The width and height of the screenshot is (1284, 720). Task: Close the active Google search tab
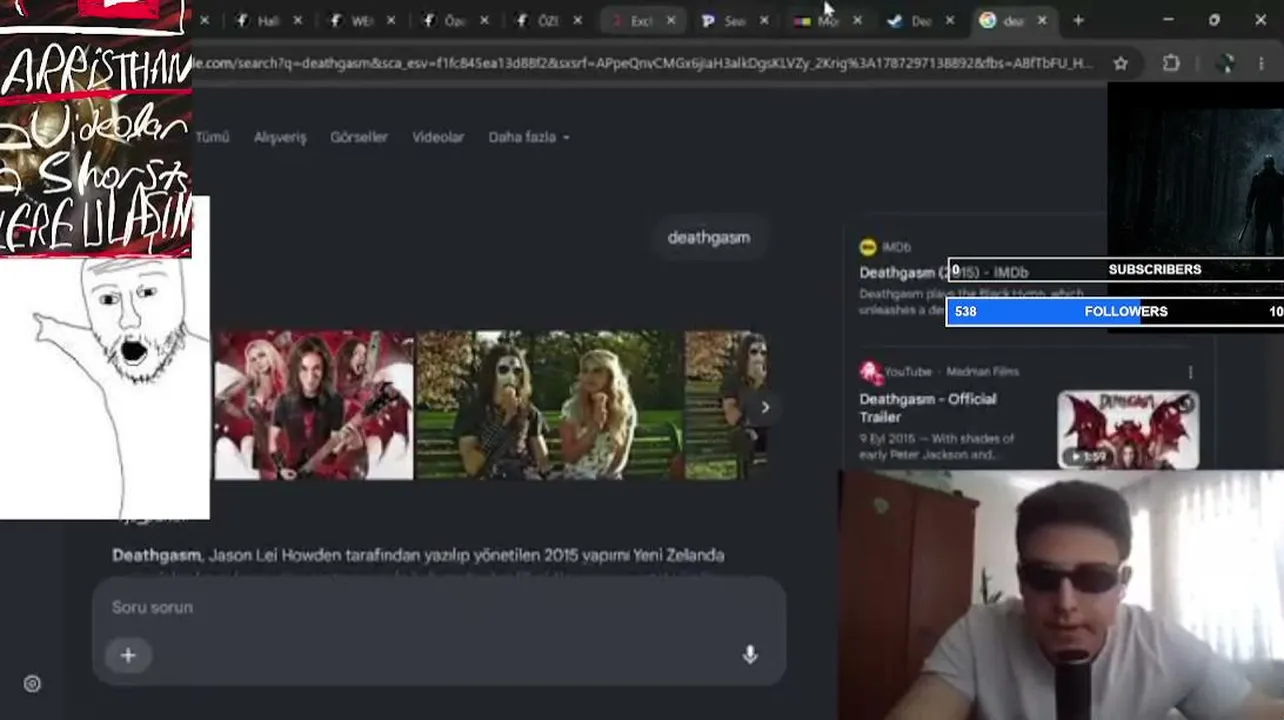(x=1042, y=21)
